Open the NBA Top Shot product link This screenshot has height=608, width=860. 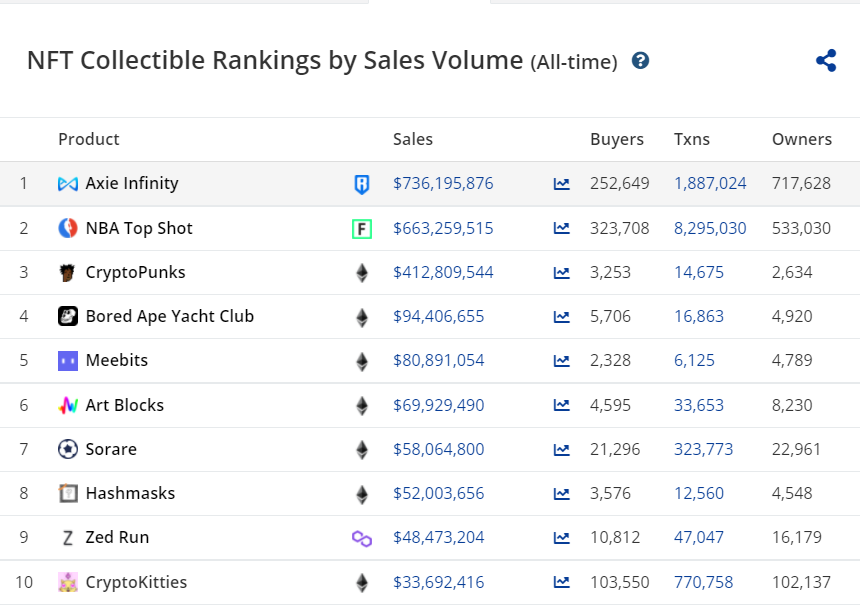pos(139,228)
